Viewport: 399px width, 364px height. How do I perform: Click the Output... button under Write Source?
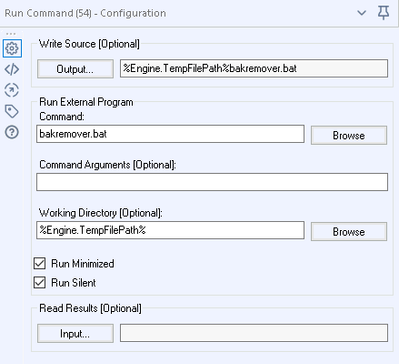pyautogui.click(x=75, y=69)
